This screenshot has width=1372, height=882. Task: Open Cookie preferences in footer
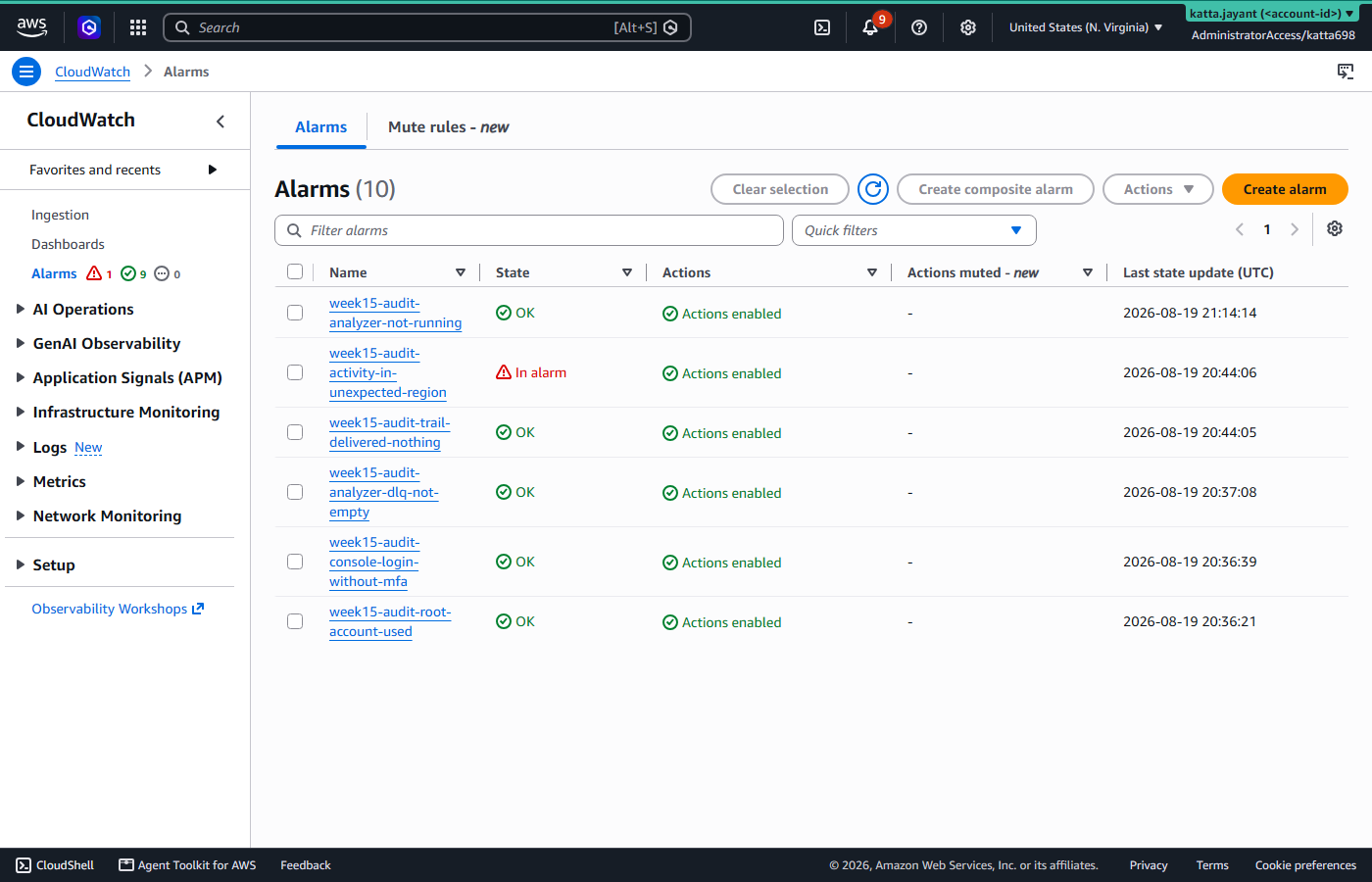click(x=1305, y=865)
